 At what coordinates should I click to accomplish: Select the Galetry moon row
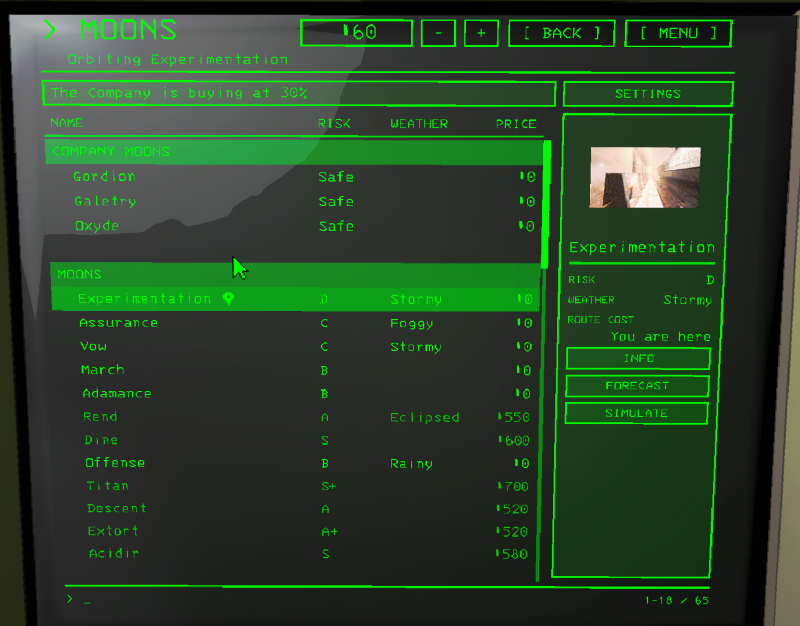tap(294, 201)
